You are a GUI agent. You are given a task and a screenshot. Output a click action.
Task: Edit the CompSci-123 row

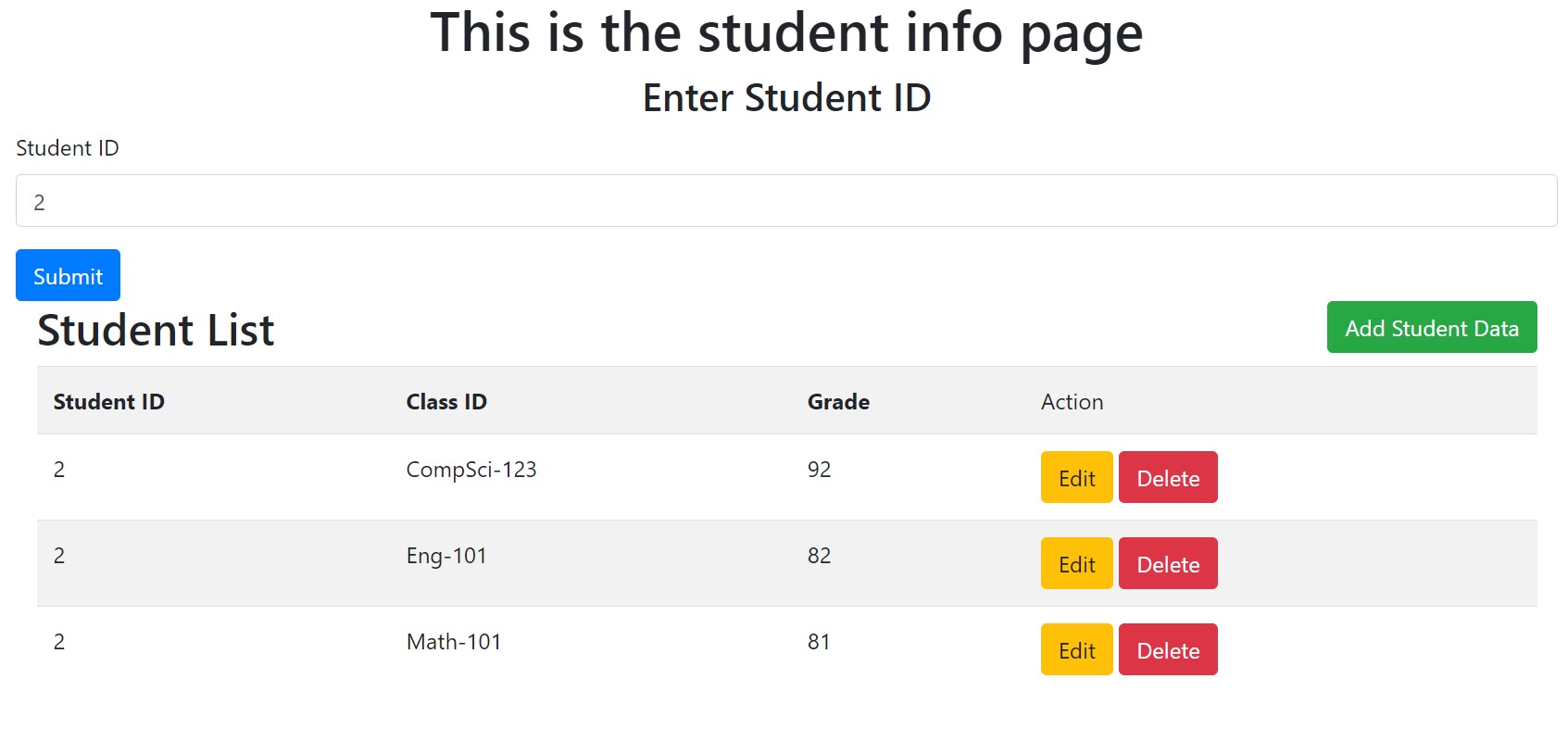(1077, 477)
